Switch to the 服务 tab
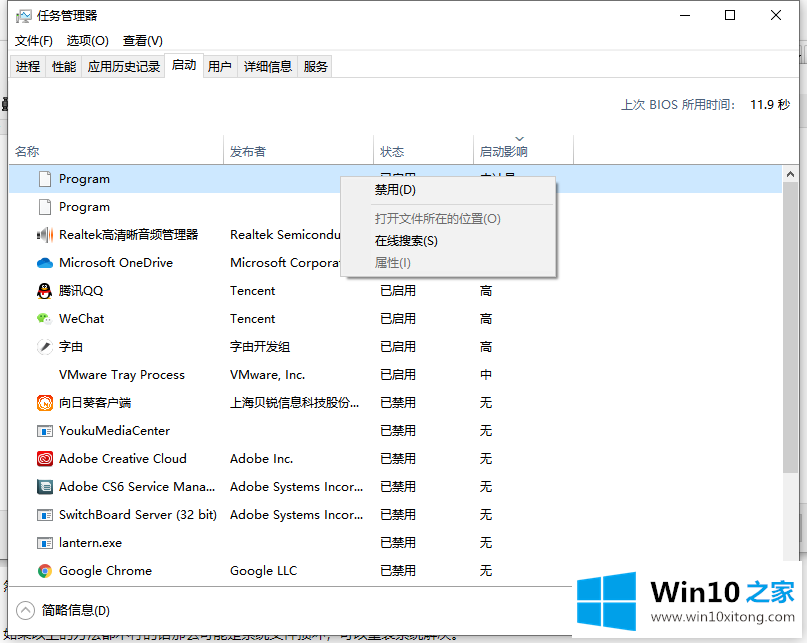Screen dimensions: 807x643 coord(315,66)
